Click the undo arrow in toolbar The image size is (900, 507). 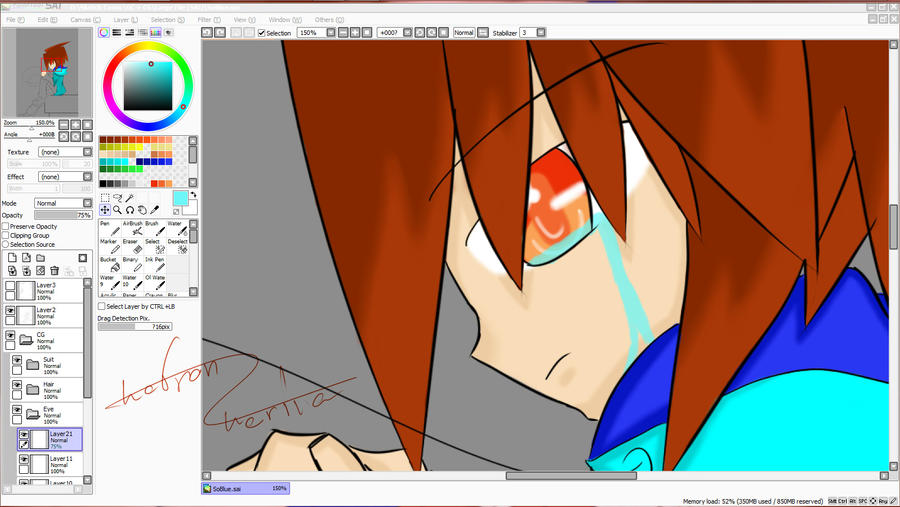[x=207, y=33]
